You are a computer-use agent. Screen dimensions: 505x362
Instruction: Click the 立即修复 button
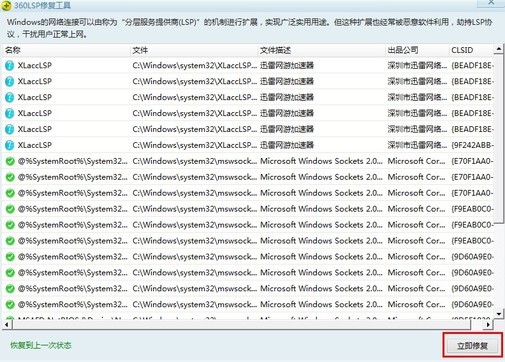(x=472, y=346)
